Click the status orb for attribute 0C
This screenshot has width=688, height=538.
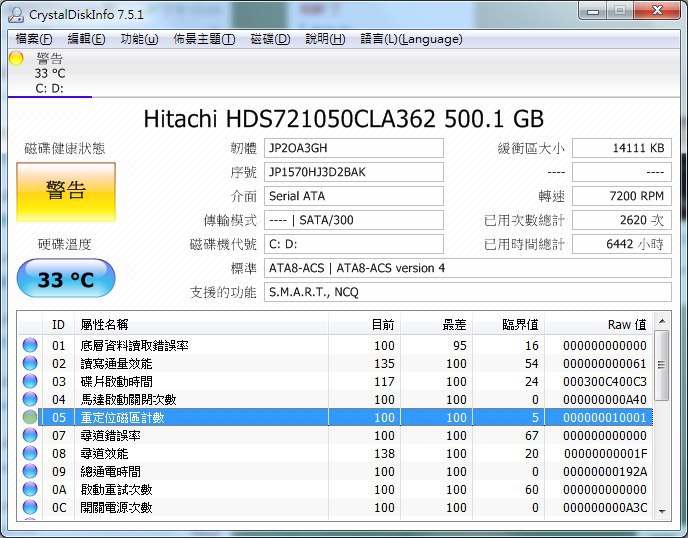coord(30,507)
